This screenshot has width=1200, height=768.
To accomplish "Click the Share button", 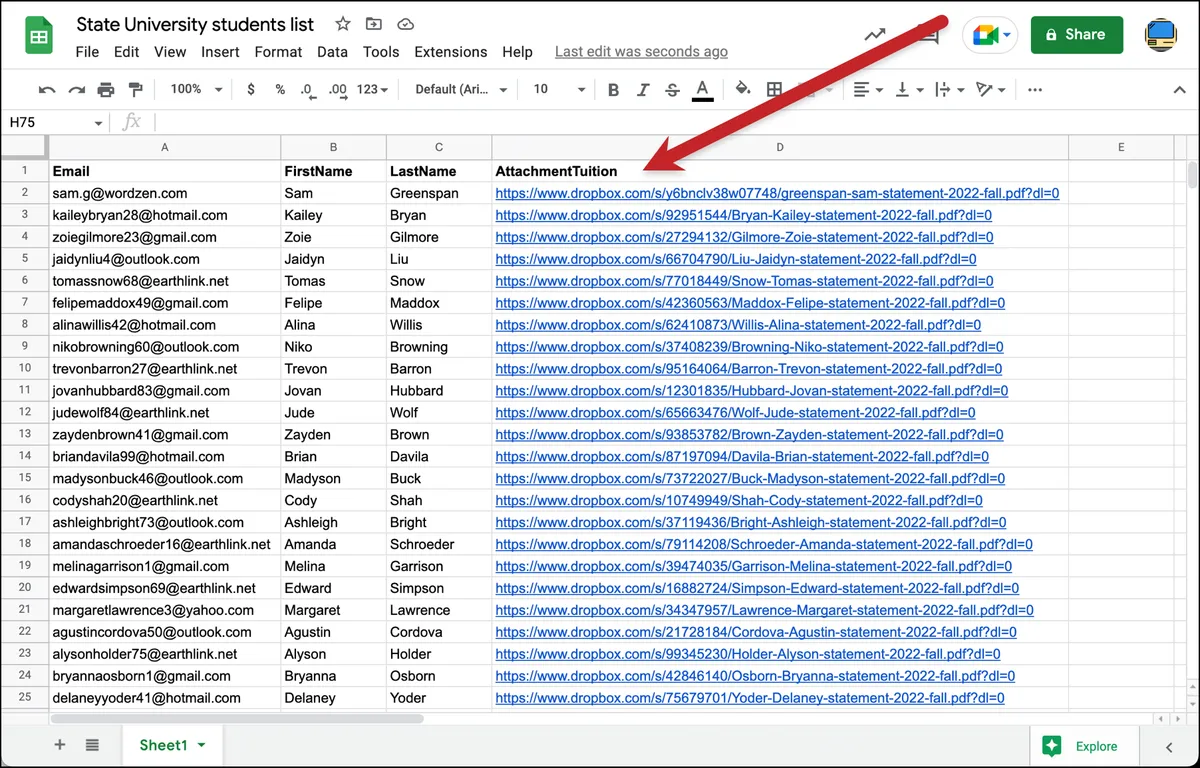I will pos(1076,34).
